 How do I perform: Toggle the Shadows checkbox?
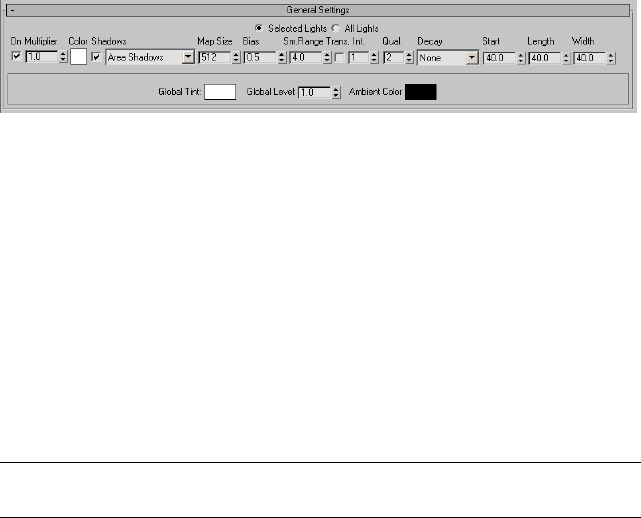point(96,57)
